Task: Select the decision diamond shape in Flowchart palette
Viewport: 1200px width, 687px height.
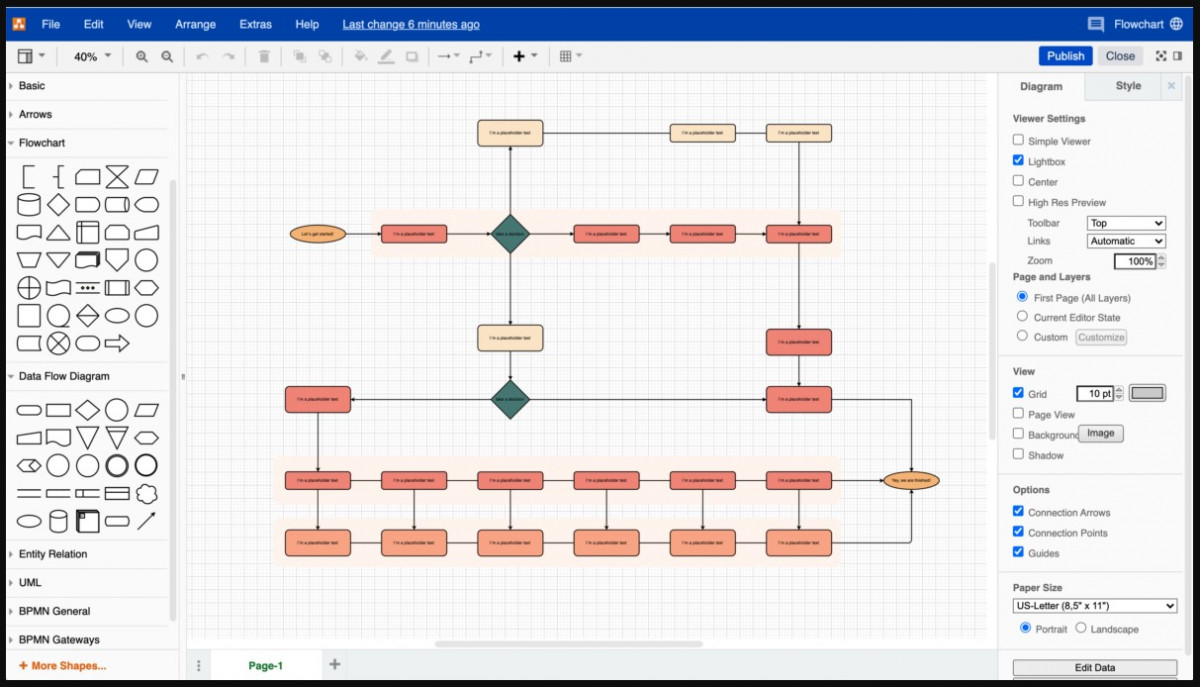Action: point(58,205)
